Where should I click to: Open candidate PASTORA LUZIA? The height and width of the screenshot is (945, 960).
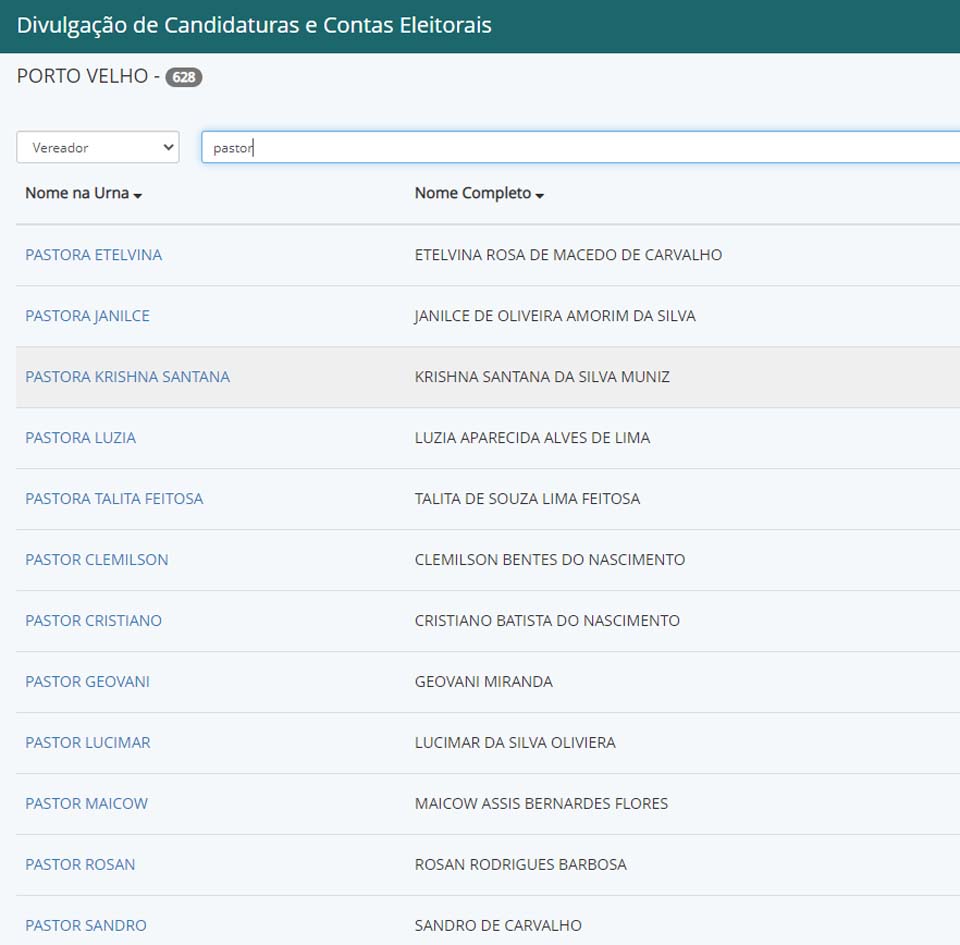tap(80, 438)
